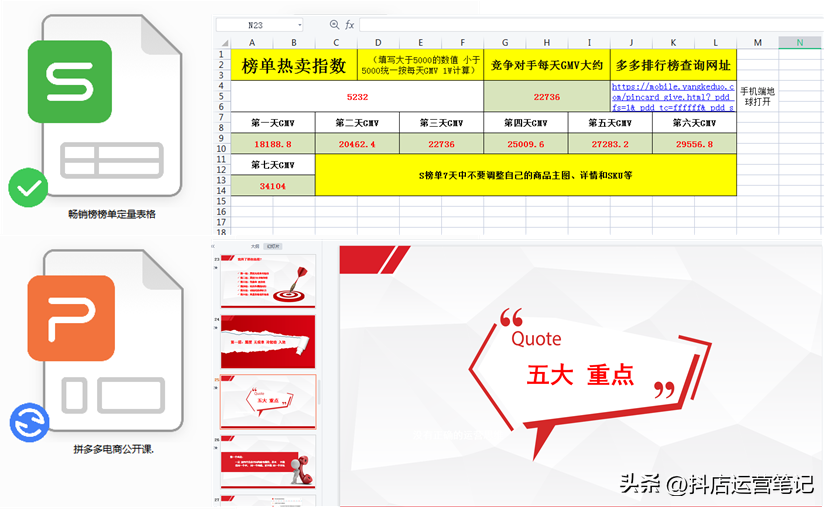Click the 第三天GMV label cell

(441, 123)
